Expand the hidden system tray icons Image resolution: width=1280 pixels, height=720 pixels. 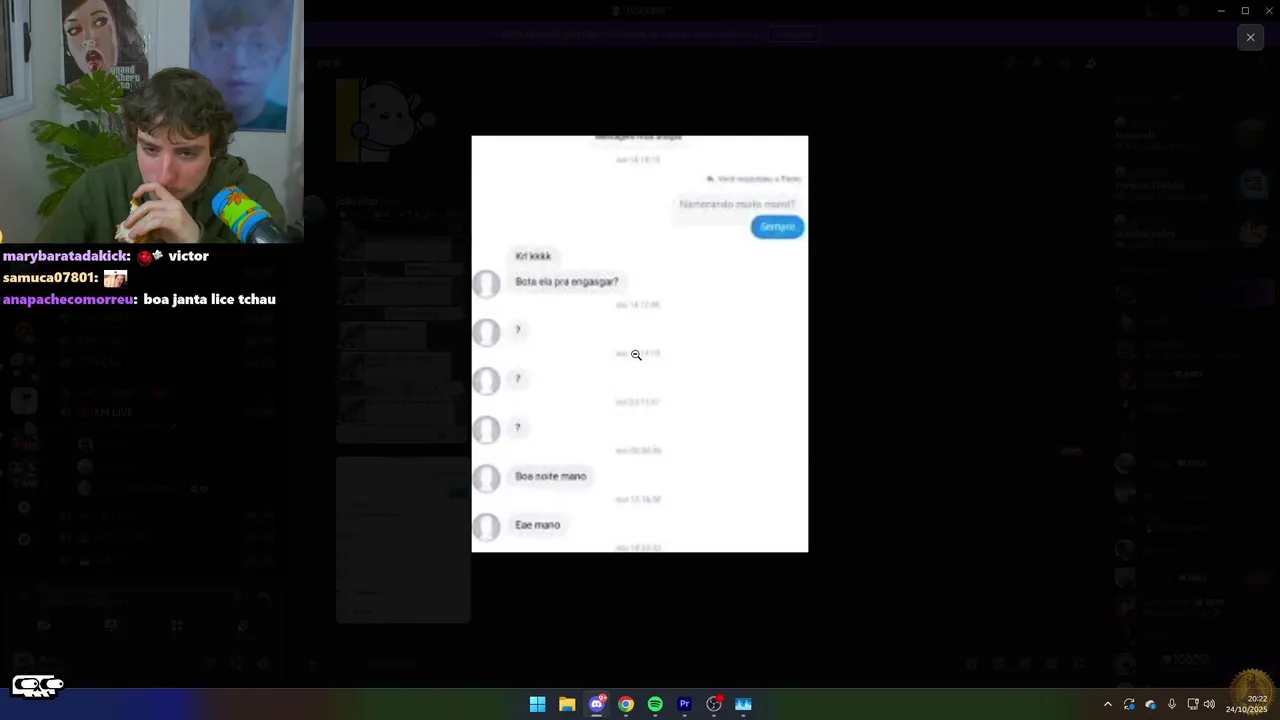tap(1107, 704)
